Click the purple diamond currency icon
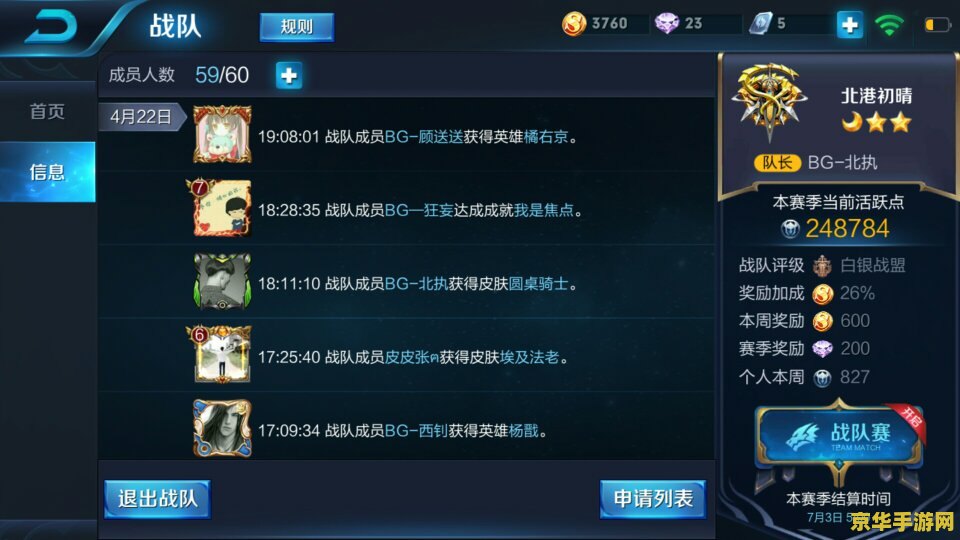Screen dimensions: 960x540 point(667,23)
